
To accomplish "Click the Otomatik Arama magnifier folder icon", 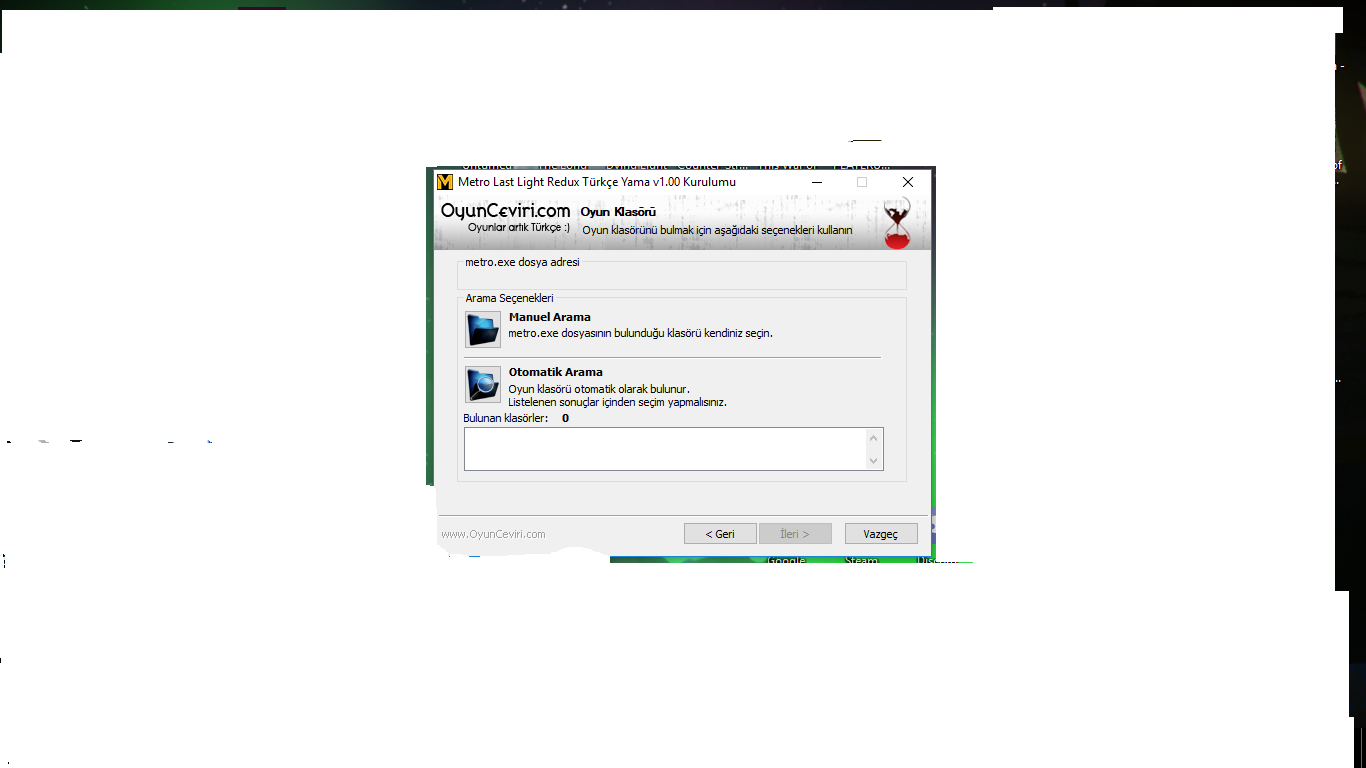I will [483, 384].
